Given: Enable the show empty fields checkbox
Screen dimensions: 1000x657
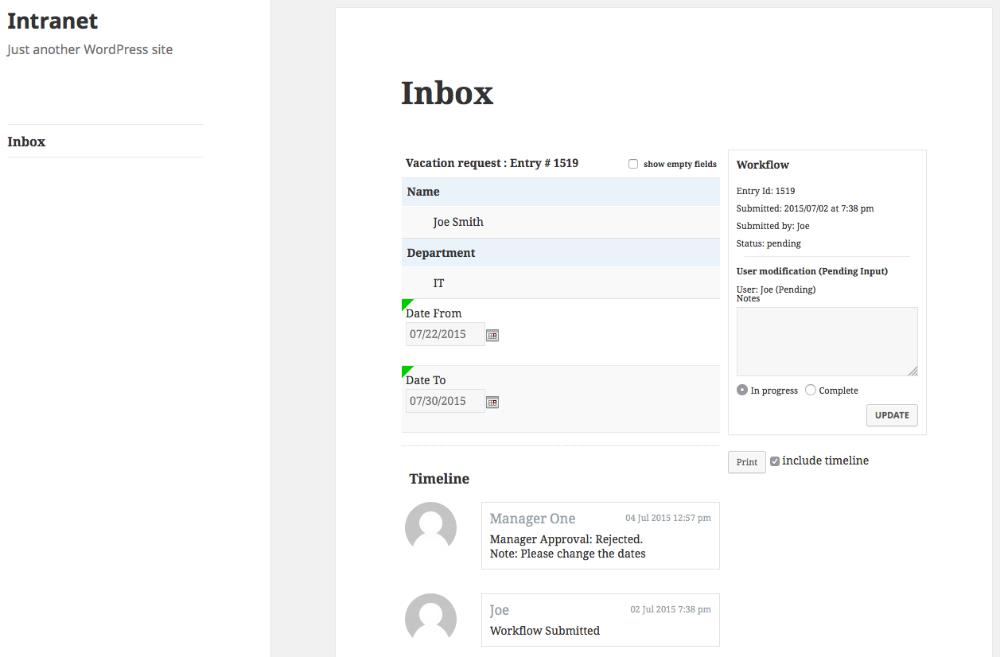Looking at the screenshot, I should tap(633, 164).
